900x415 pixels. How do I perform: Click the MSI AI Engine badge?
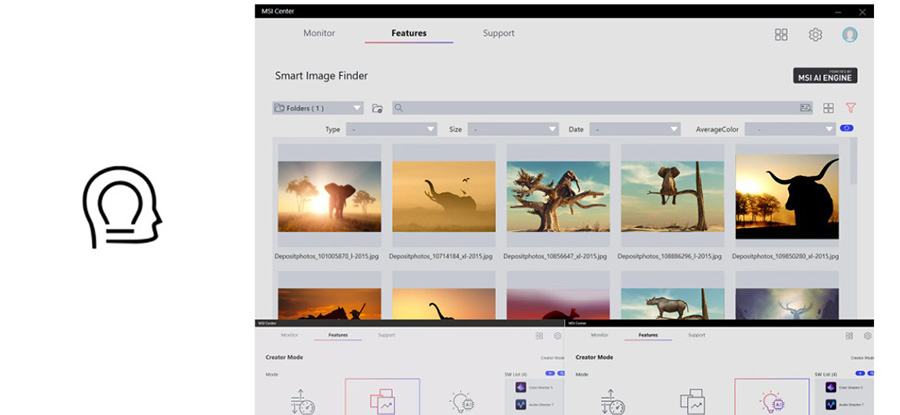(825, 75)
